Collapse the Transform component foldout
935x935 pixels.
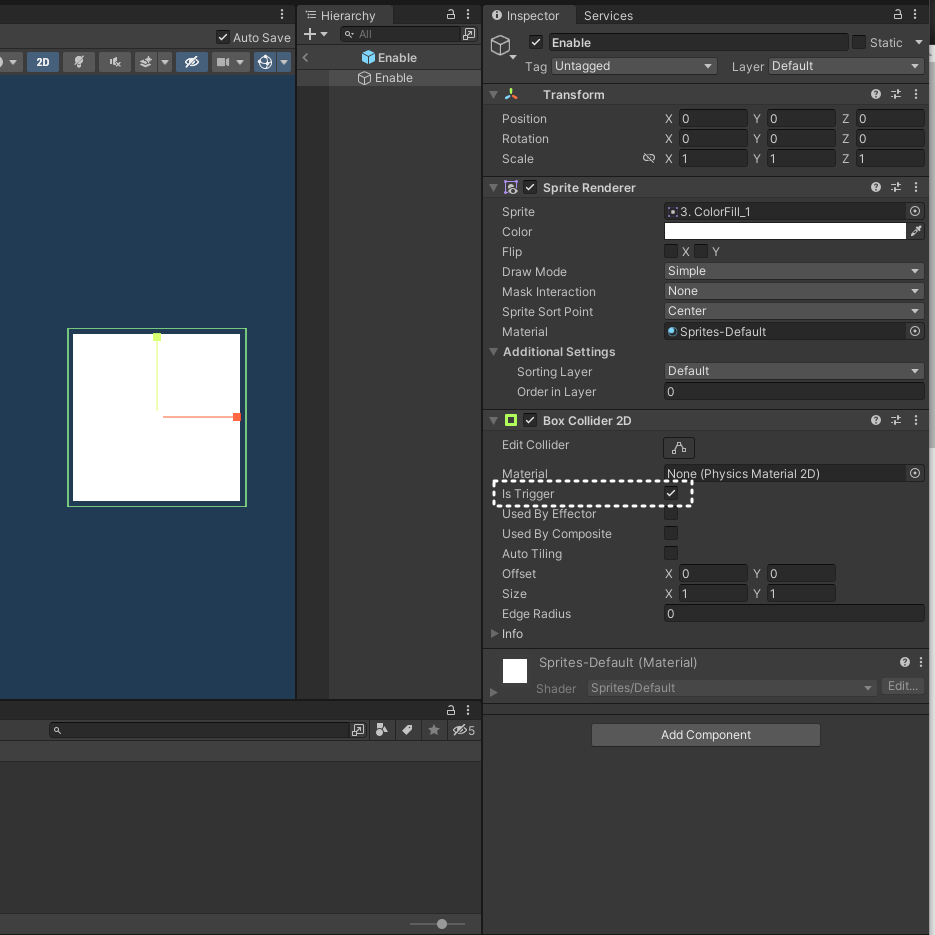point(494,94)
